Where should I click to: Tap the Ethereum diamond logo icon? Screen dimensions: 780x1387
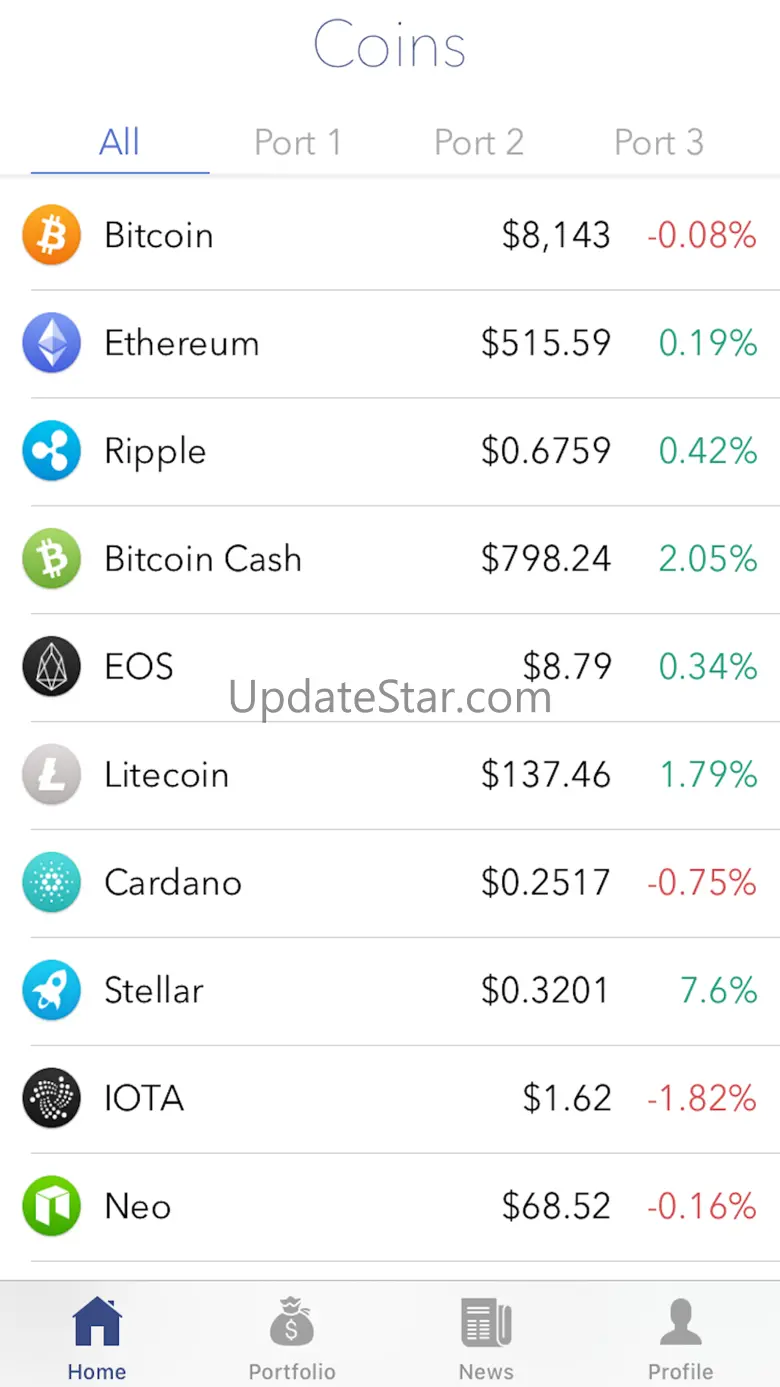click(51, 343)
